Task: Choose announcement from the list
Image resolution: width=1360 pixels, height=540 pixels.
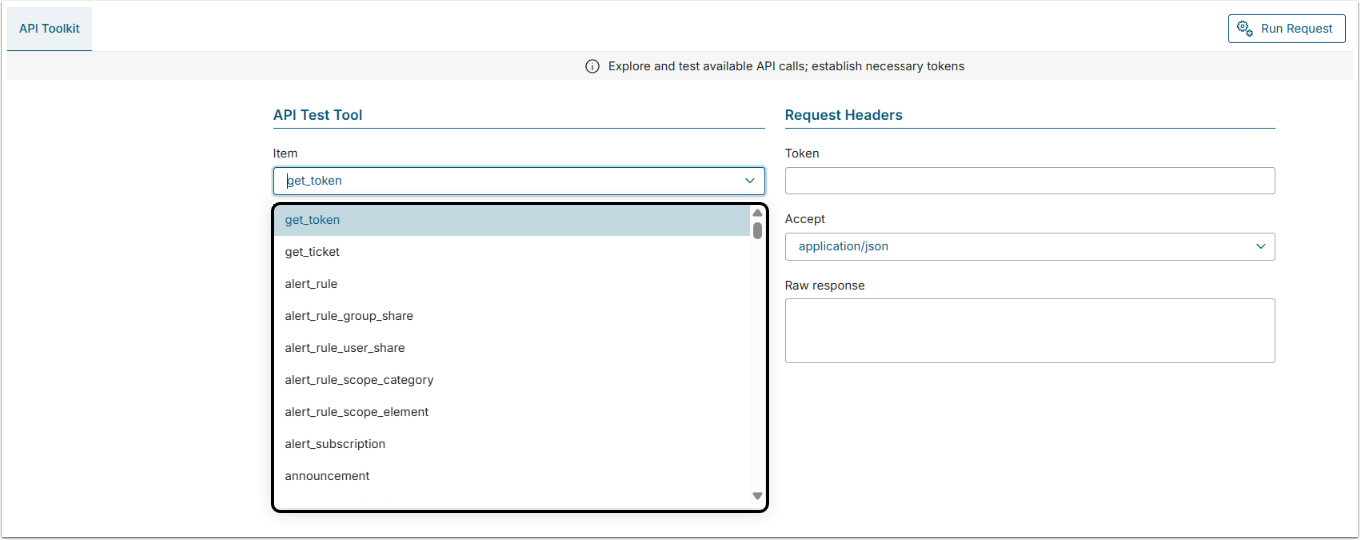Action: 327,476
